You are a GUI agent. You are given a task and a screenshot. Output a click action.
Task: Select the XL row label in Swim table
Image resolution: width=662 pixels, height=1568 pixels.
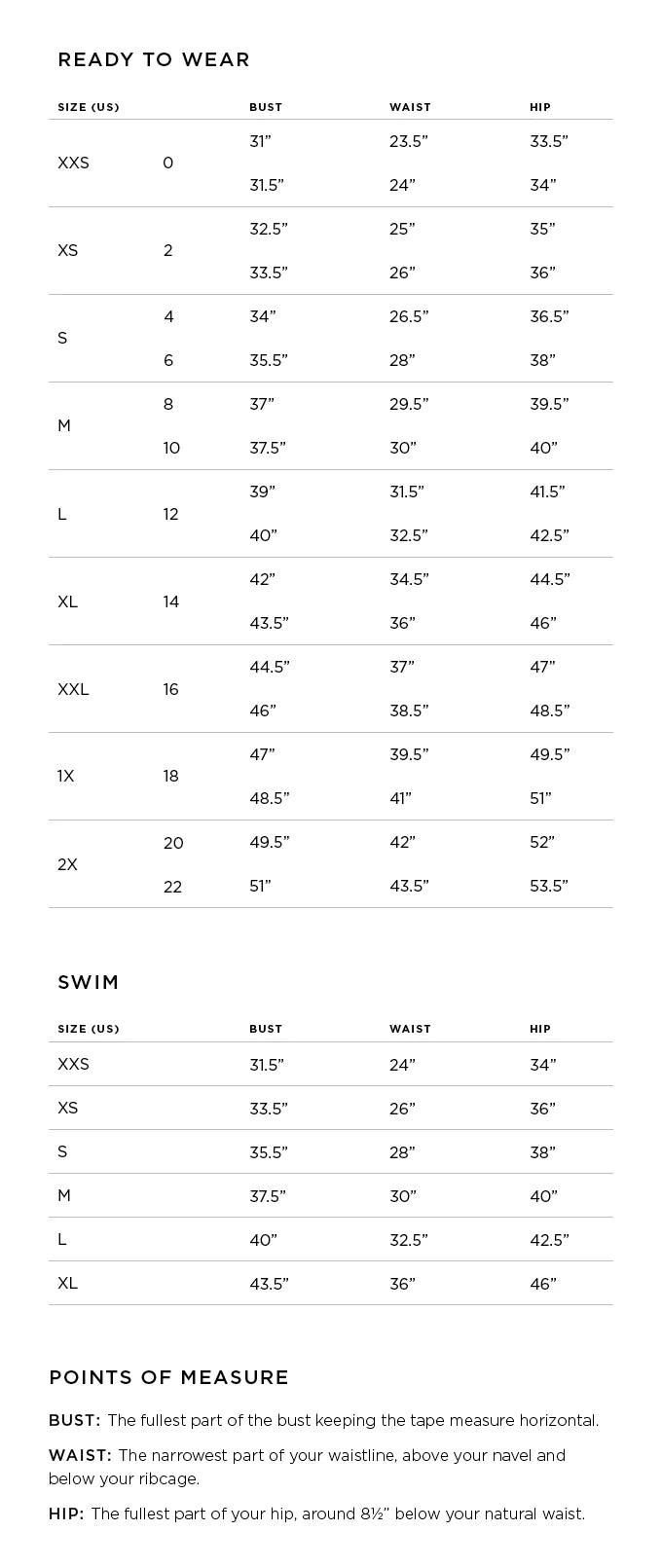coord(67,1283)
